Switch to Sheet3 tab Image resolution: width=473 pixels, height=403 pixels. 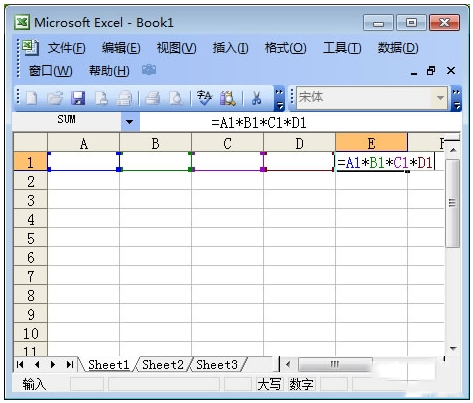(217, 365)
